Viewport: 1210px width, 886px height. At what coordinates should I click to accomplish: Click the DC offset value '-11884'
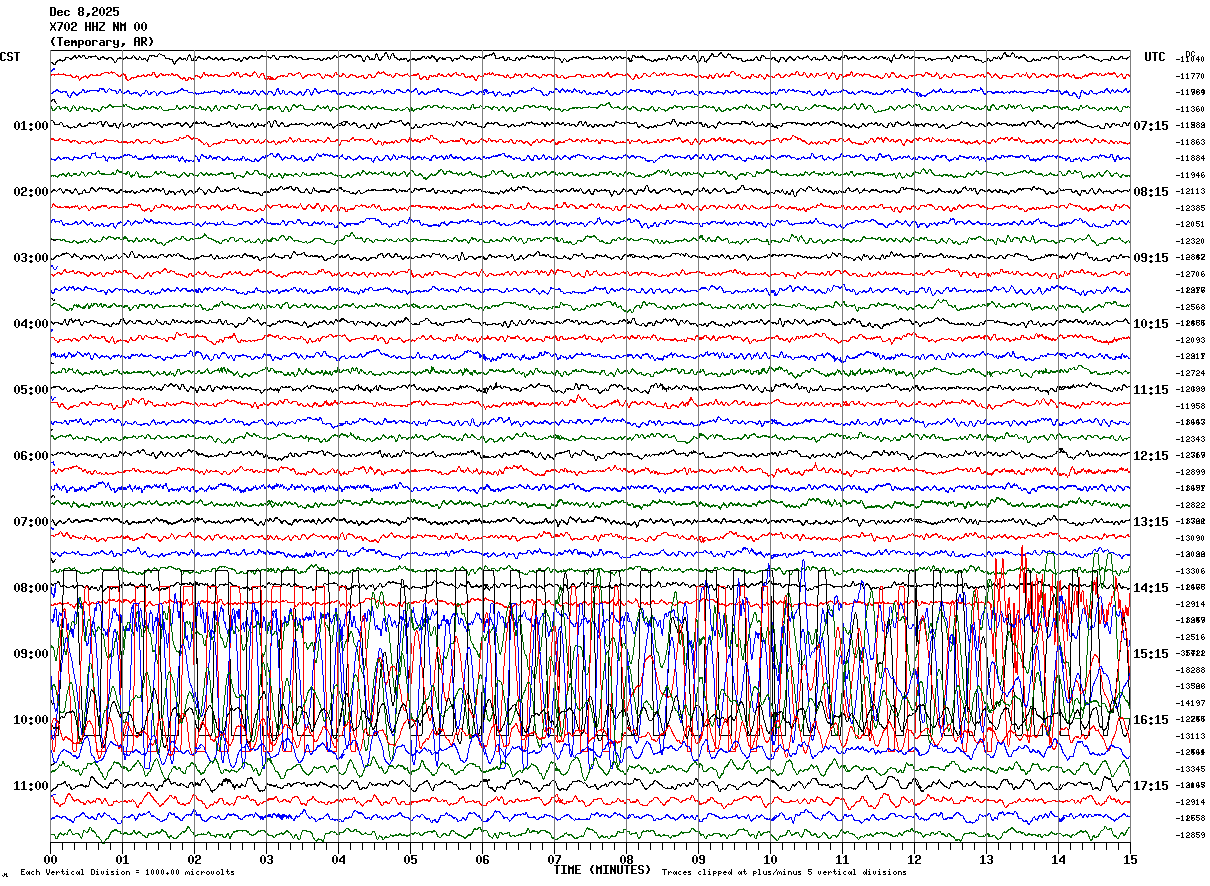click(1190, 159)
